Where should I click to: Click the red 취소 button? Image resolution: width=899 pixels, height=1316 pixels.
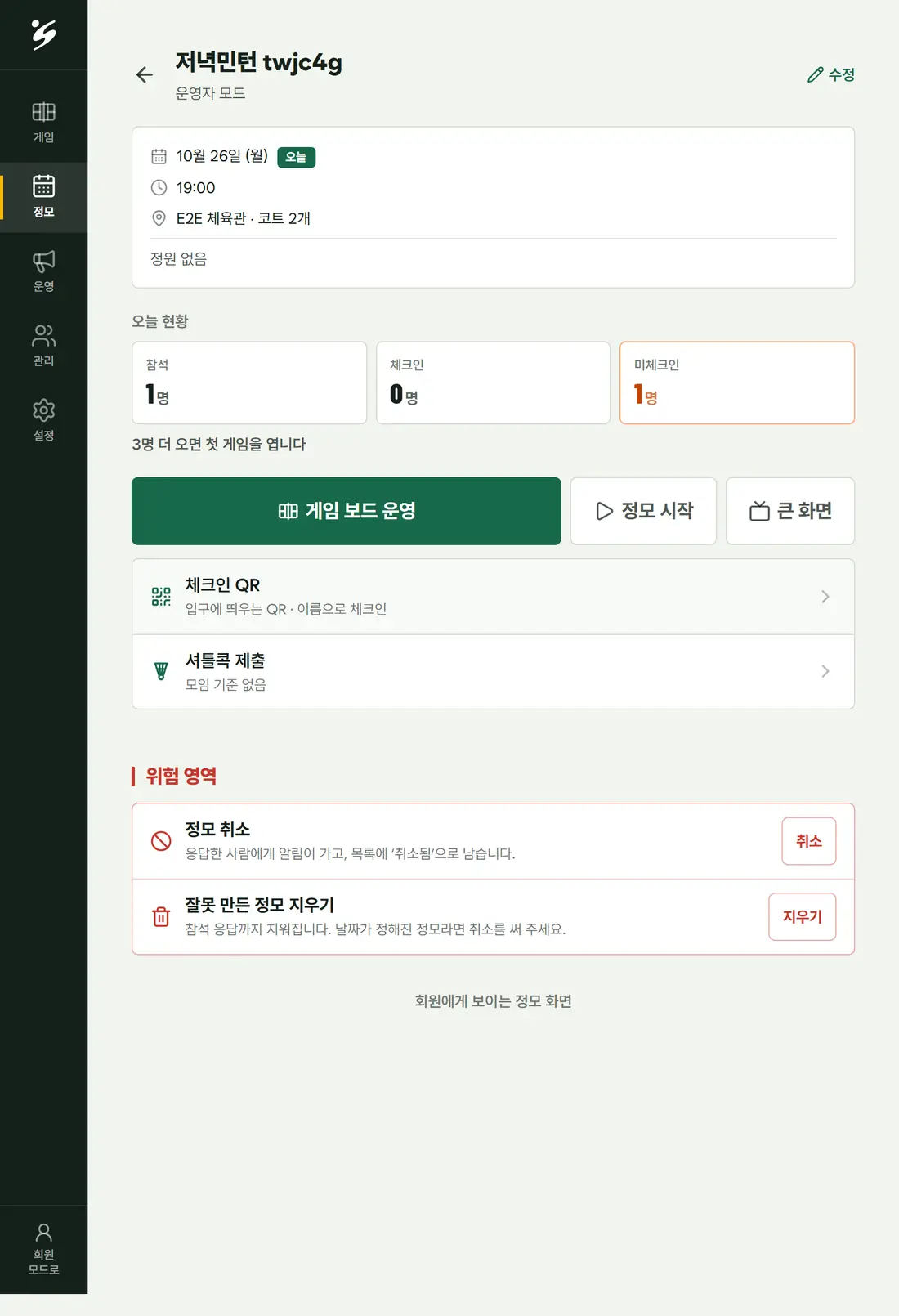(x=809, y=841)
